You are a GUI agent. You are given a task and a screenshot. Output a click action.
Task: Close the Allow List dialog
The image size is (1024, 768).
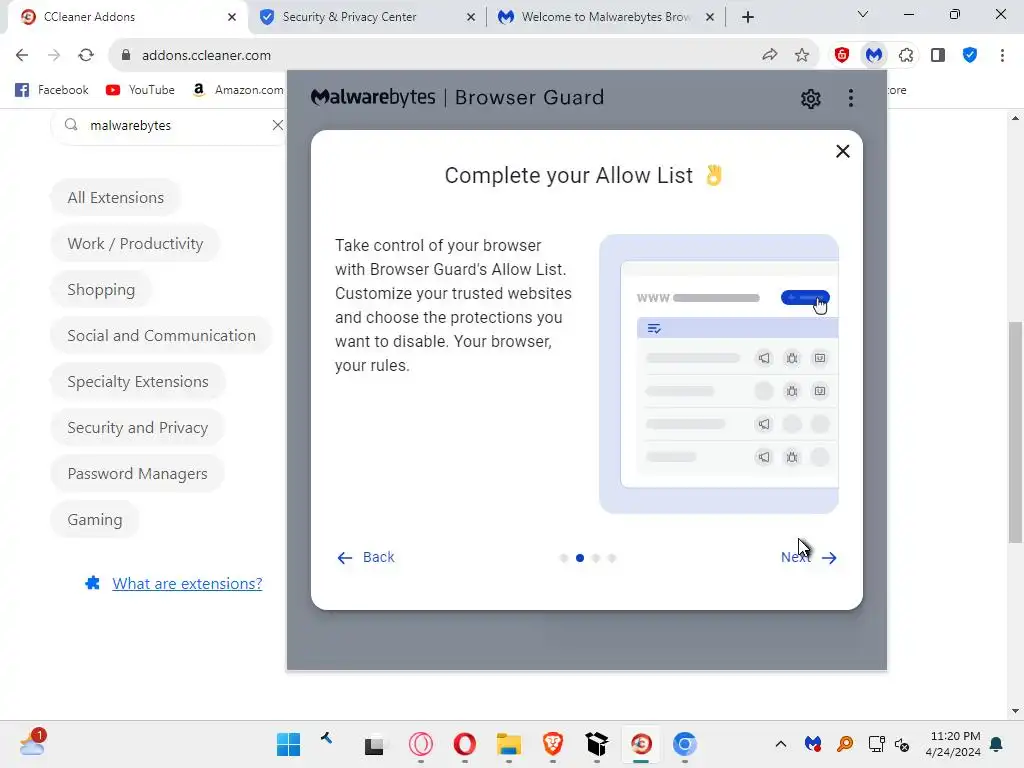[842, 152]
